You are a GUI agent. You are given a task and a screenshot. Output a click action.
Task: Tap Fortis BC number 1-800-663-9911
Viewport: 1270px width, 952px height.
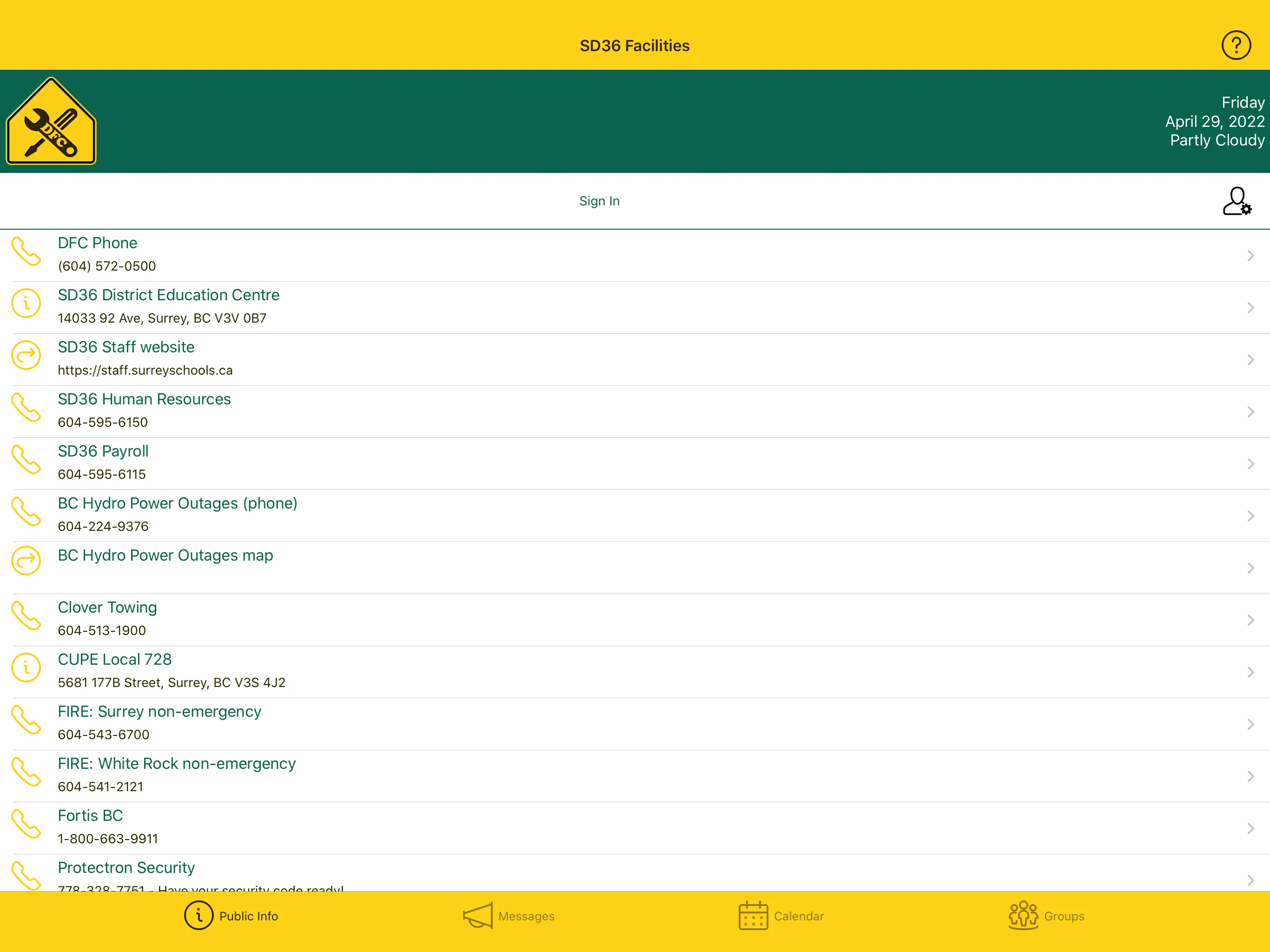(107, 839)
